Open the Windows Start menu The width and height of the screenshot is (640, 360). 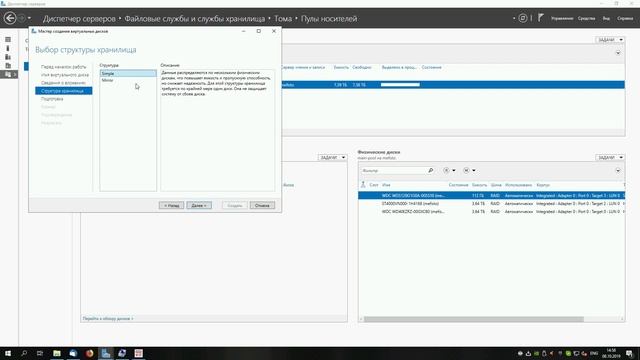coord(8,353)
